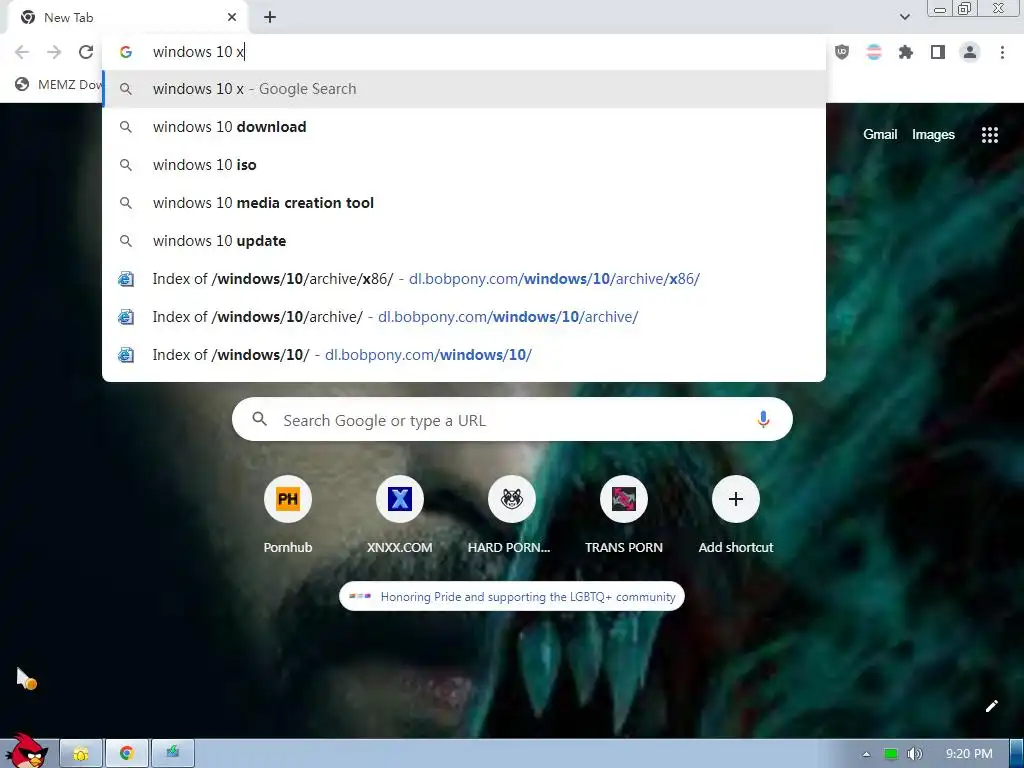Screen dimensions: 1024x768
Task: Open Index of /windows/10/archive/x86/ suggestion
Action: (464, 279)
